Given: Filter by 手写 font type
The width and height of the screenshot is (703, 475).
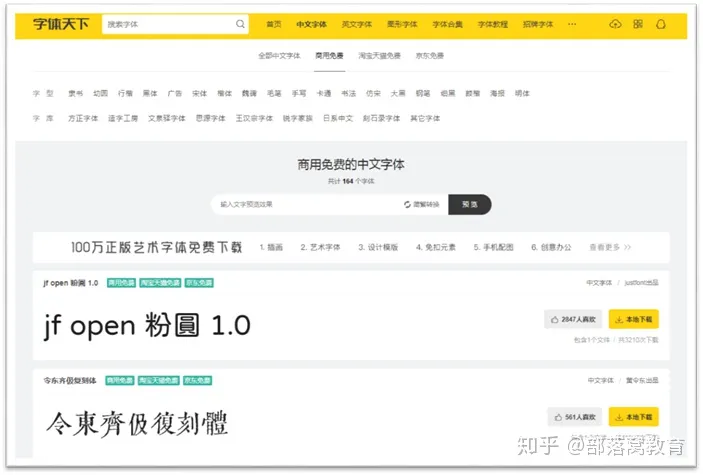Looking at the screenshot, I should (x=299, y=93).
